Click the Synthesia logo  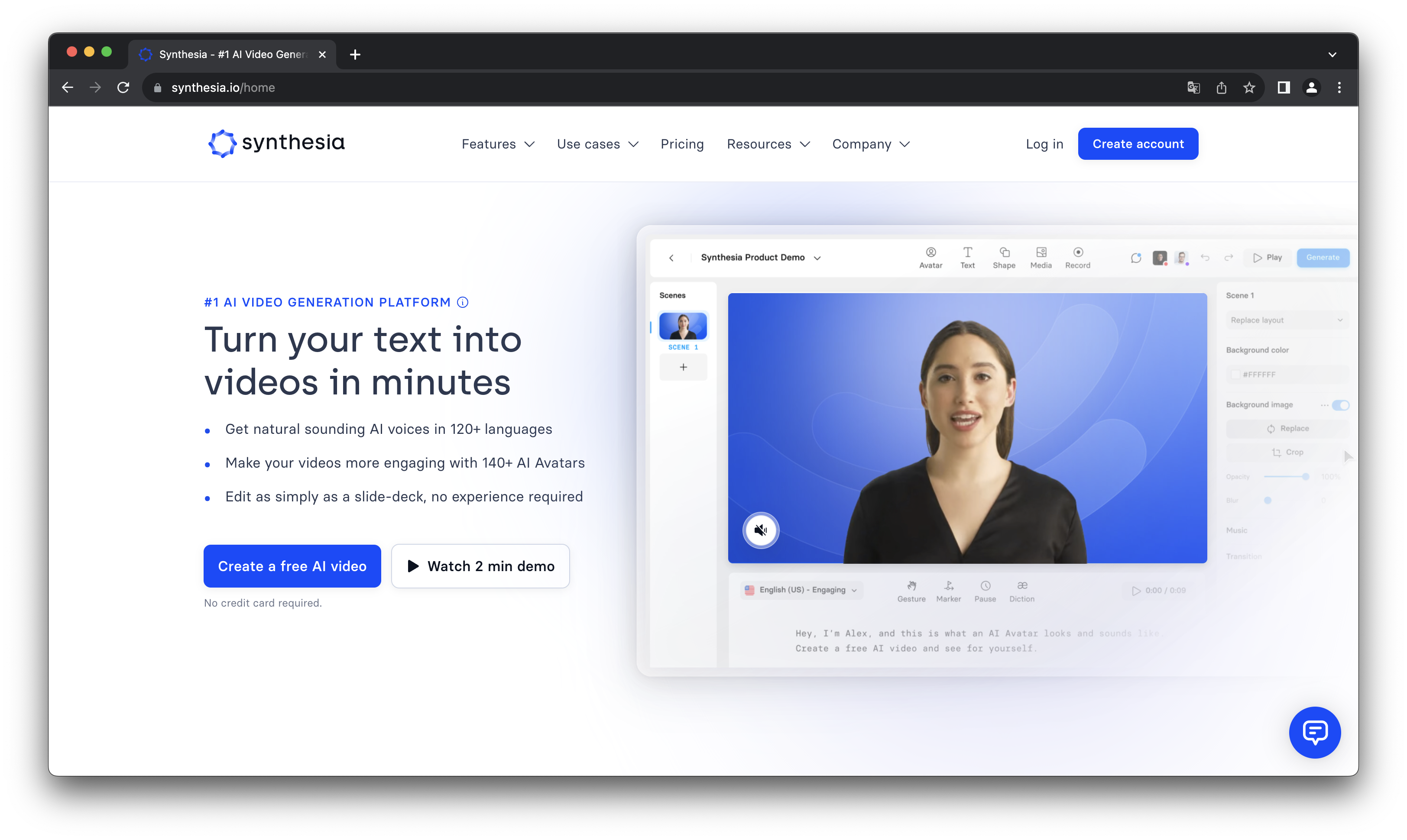pos(276,143)
